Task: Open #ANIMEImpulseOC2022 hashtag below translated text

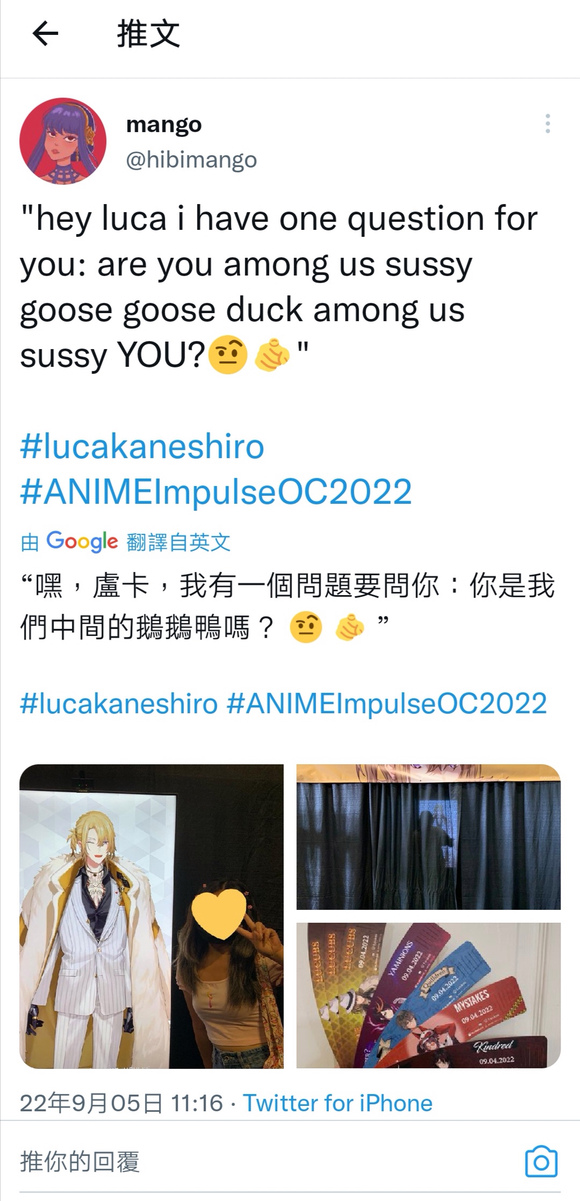Action: coord(387,703)
